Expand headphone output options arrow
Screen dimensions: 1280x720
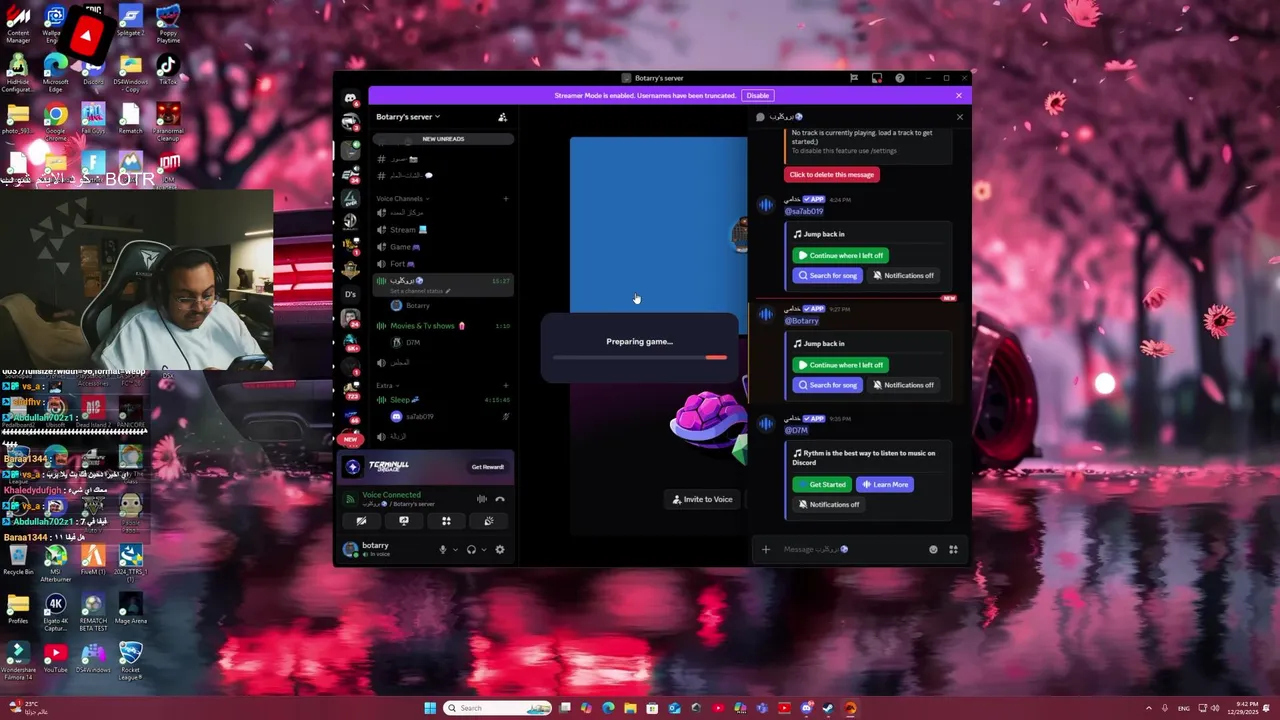tap(484, 549)
